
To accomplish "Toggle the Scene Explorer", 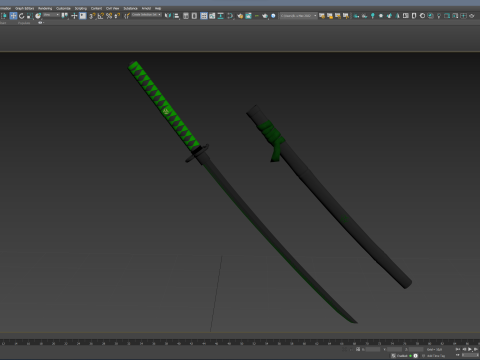I will (186, 16).
